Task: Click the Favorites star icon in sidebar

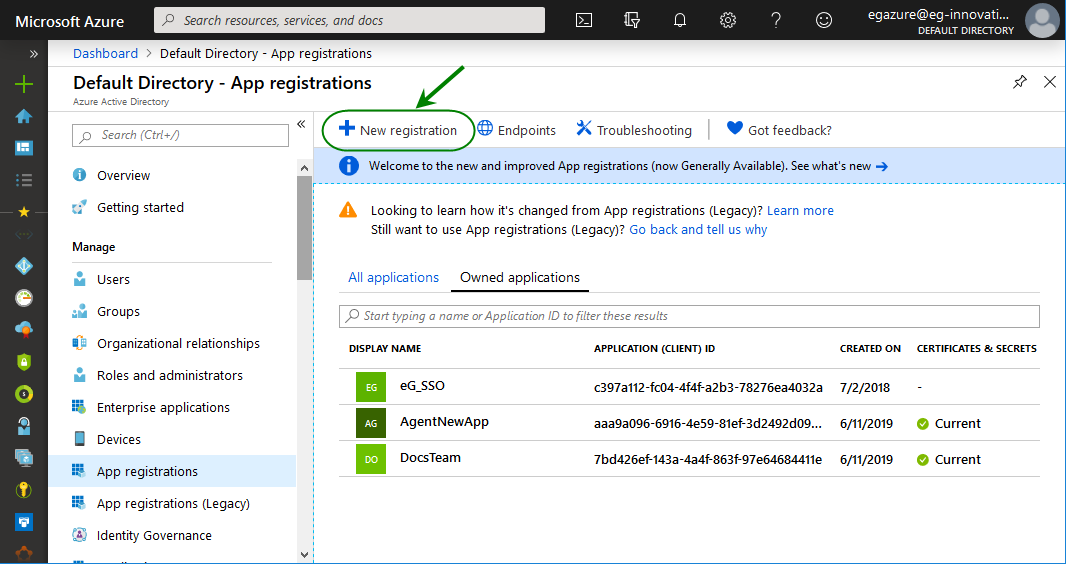Action: [24, 212]
